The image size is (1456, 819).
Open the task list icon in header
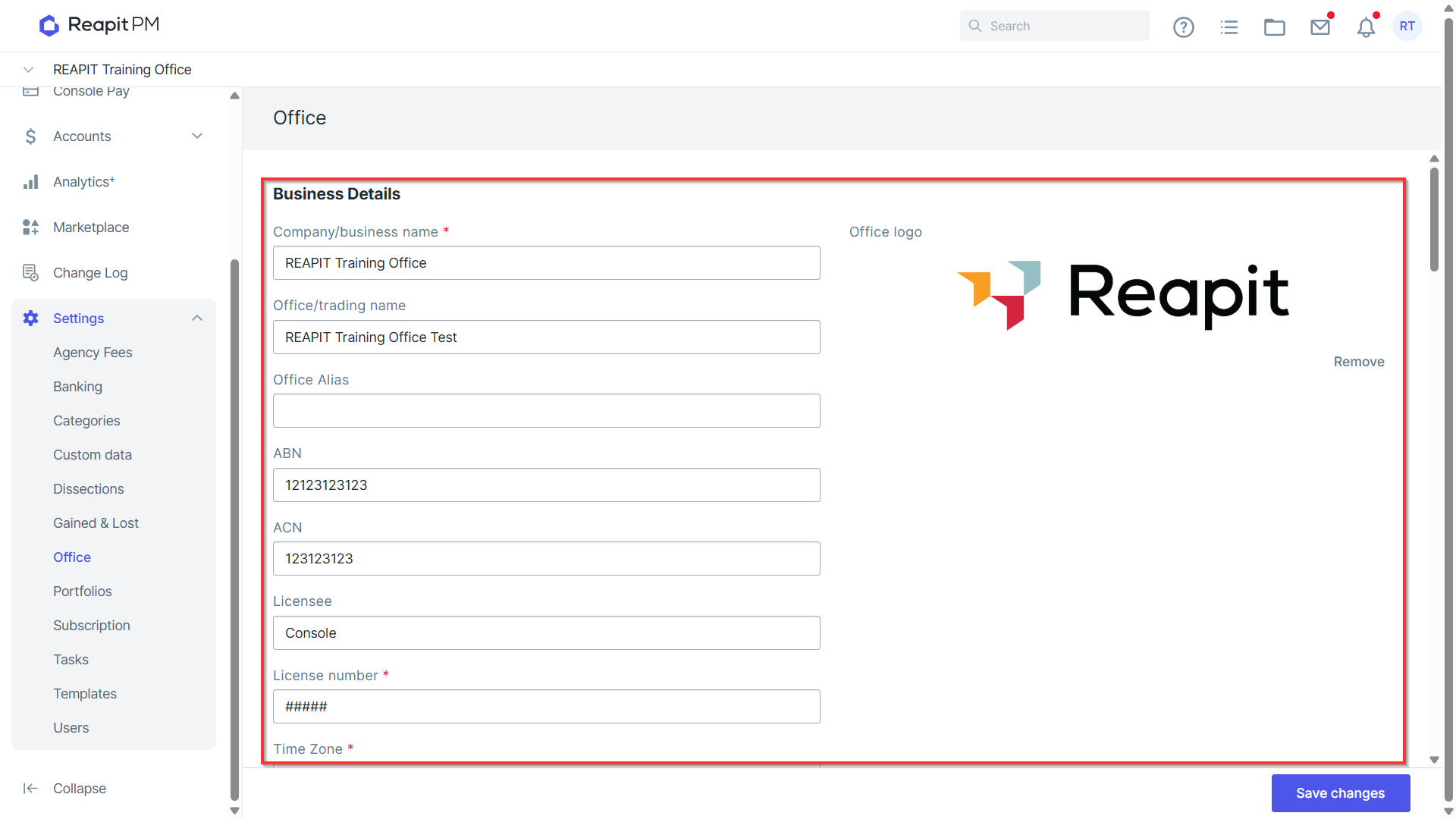(x=1228, y=27)
